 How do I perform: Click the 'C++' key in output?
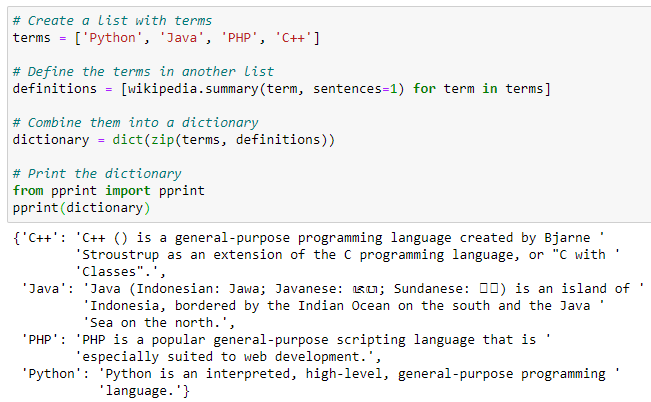(40, 238)
